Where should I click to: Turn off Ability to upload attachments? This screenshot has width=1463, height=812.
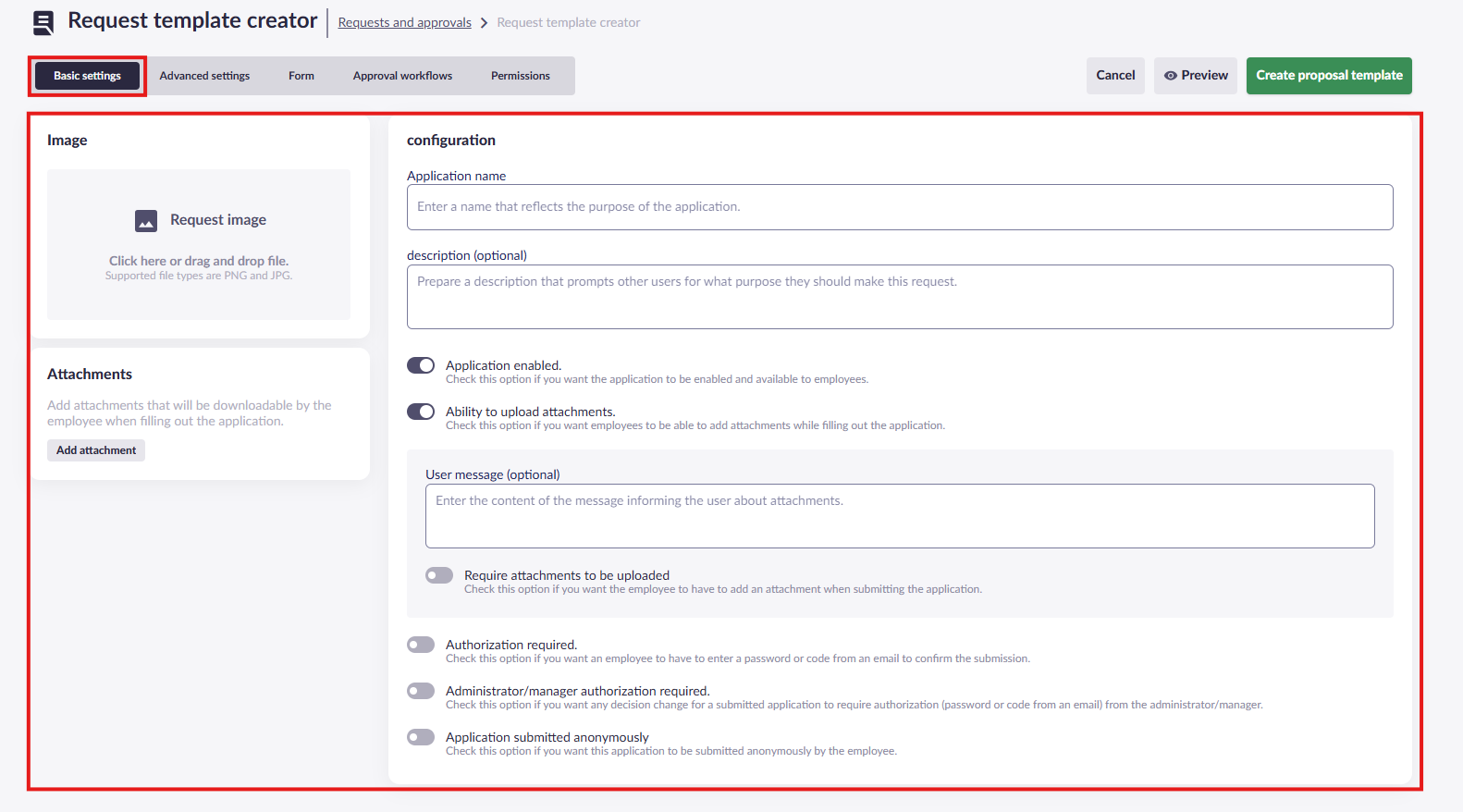coord(421,412)
